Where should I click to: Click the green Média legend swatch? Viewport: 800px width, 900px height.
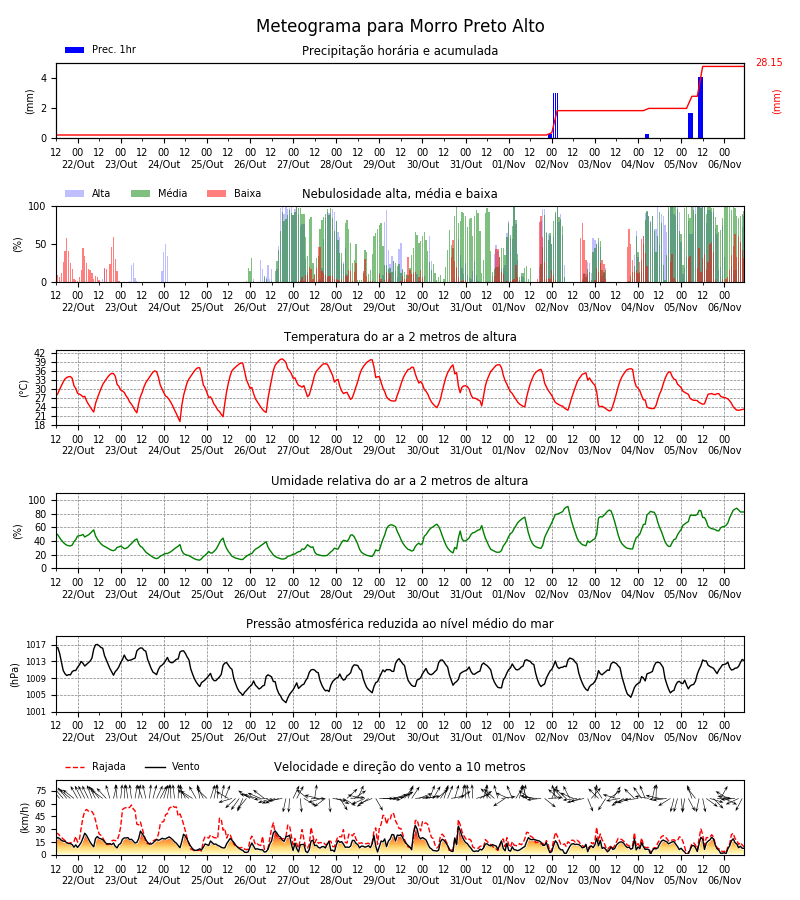coord(141,193)
